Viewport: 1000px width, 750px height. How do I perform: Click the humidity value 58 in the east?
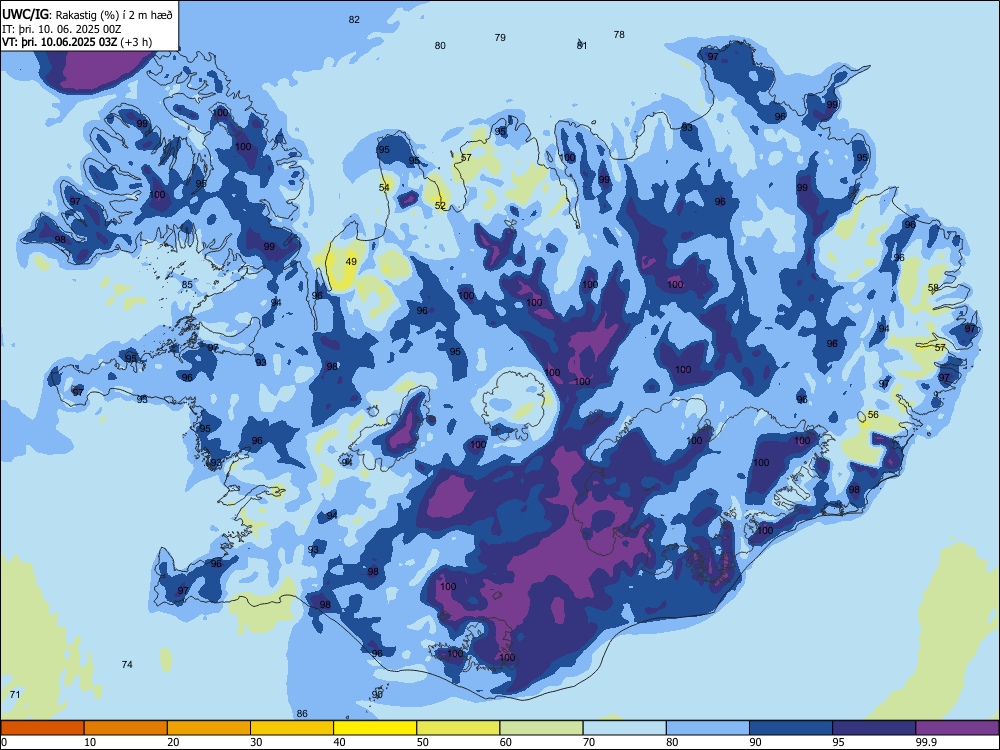point(933,288)
